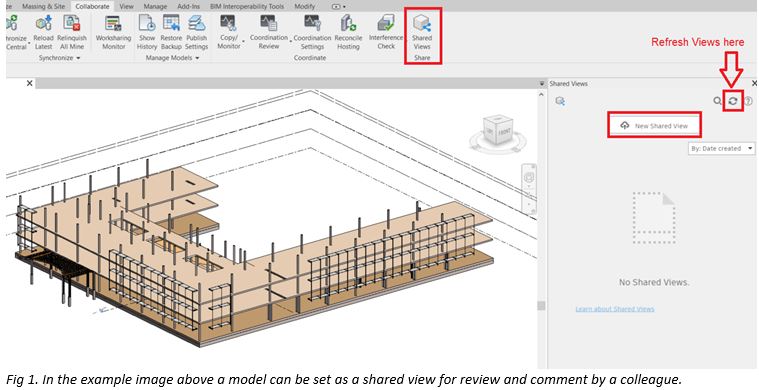Click the New Shared View button
This screenshot has width=759, height=390.
tap(654, 125)
